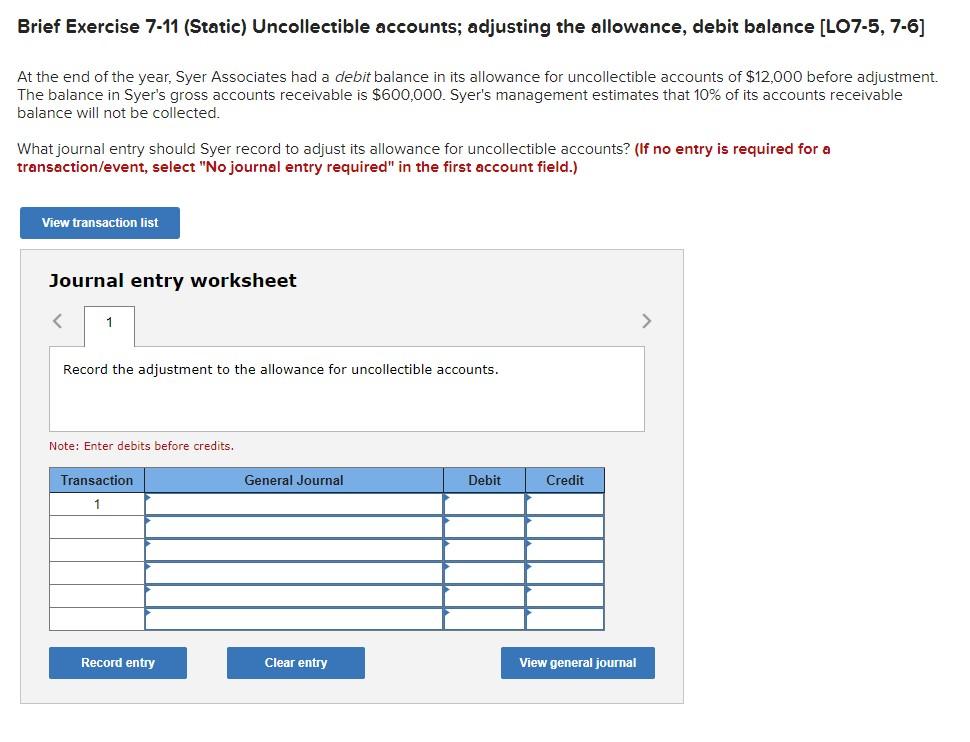Click the Credit field in the first row
The width and height of the screenshot is (970, 742).
click(x=566, y=503)
